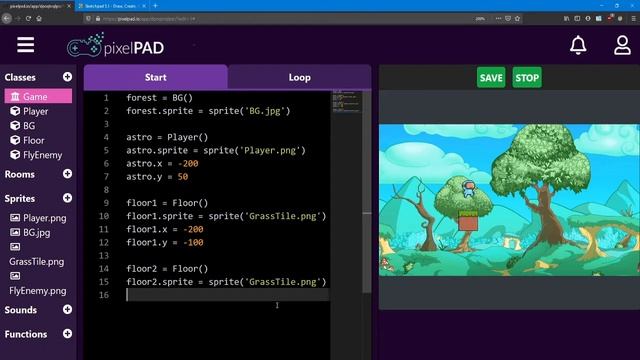Click code line 'astro = Player()'
The image size is (640, 360).
(x=167, y=137)
